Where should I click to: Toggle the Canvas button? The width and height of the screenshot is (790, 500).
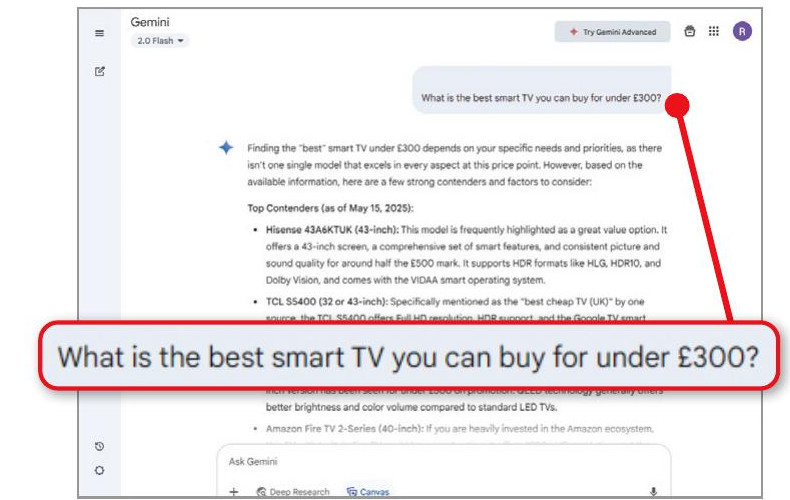[368, 492]
